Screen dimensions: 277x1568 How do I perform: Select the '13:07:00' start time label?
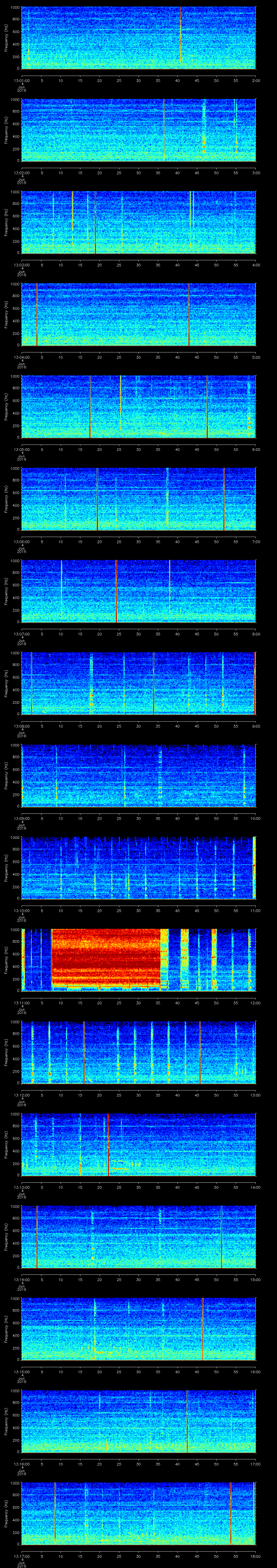pyautogui.click(x=22, y=634)
